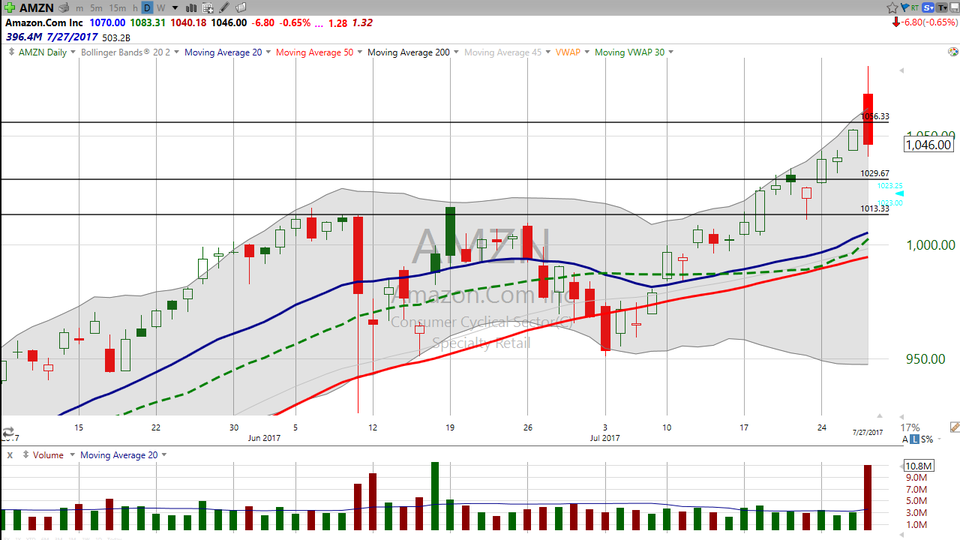Select the 'S%' percent scale option

[927, 439]
